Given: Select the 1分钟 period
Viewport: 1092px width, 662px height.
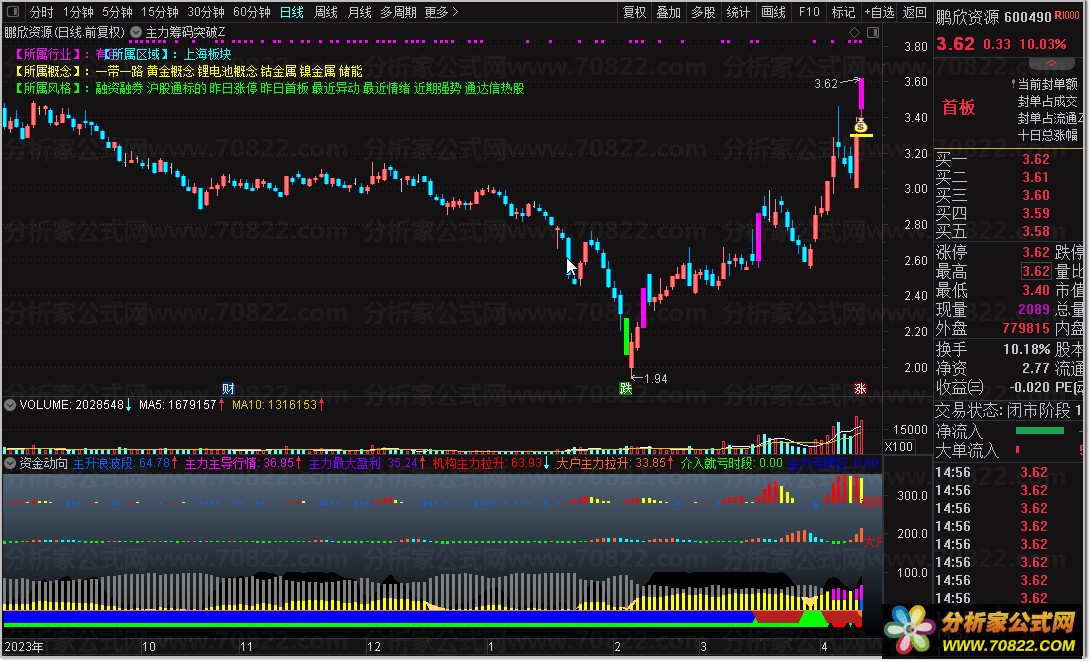Looking at the screenshot, I should click(78, 12).
